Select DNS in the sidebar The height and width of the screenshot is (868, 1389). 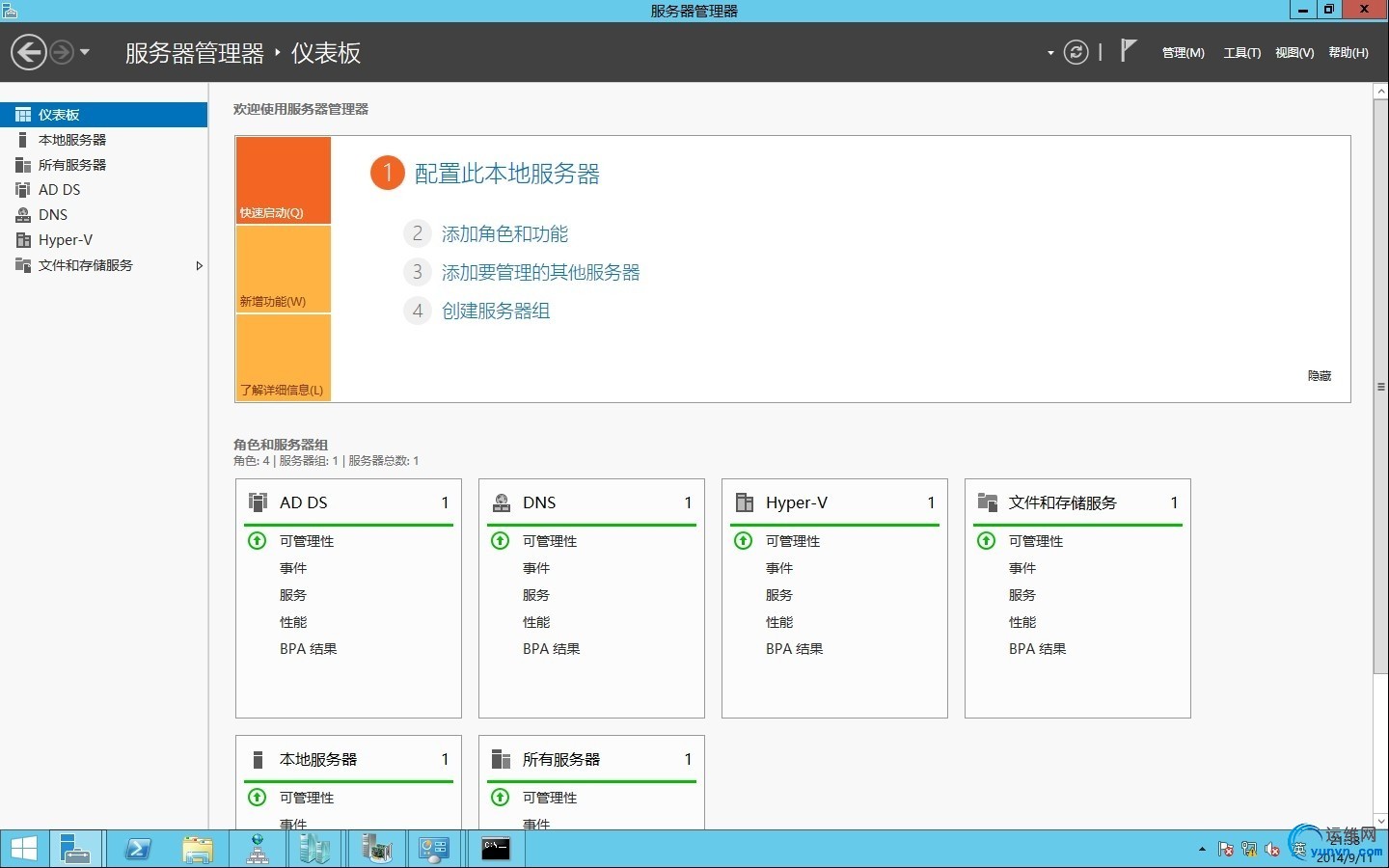click(103, 215)
